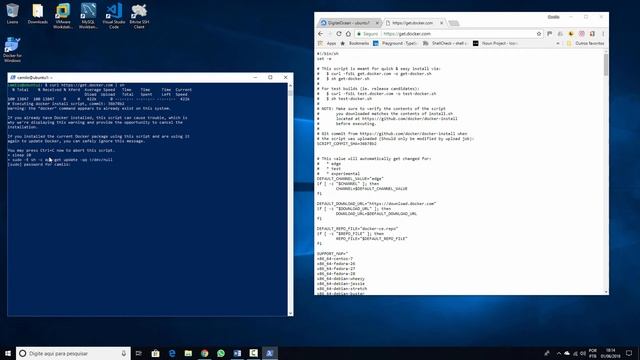Image resolution: width=640 pixels, height=360 pixels.
Task: Open the Chrome three-dot menu
Action: [603, 33]
